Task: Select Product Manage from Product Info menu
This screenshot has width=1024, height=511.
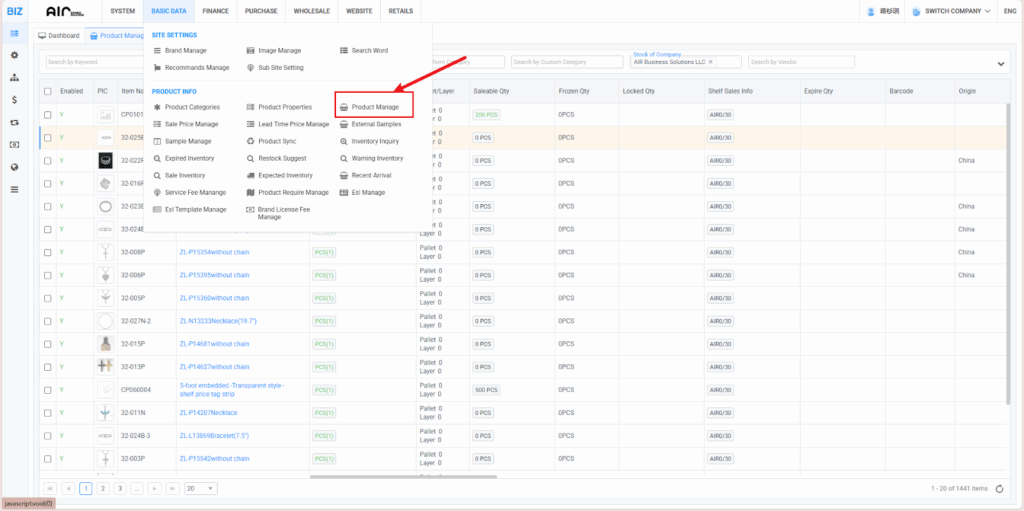Action: (374, 107)
